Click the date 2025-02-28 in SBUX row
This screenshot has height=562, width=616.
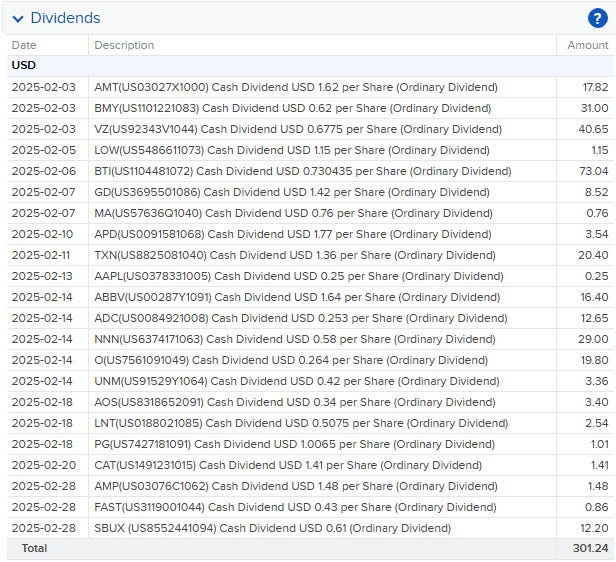click(x=44, y=529)
